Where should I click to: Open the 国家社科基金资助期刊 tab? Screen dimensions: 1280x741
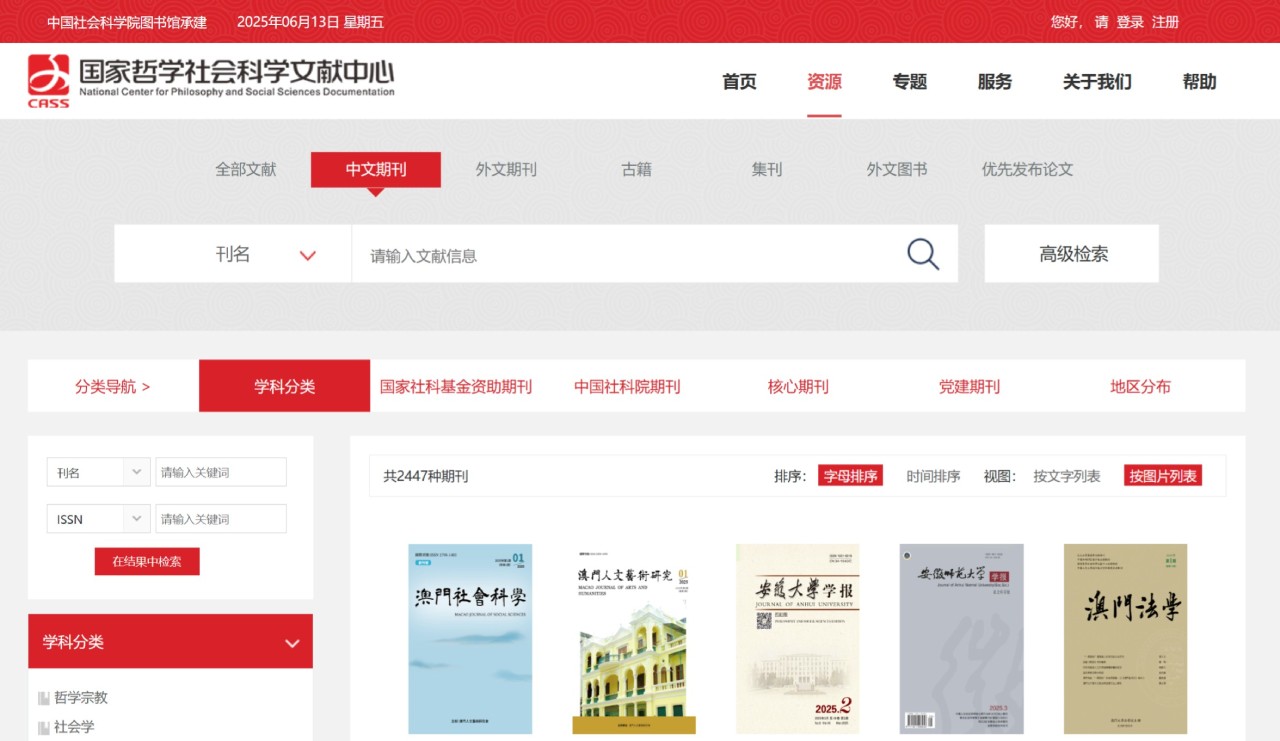point(456,387)
